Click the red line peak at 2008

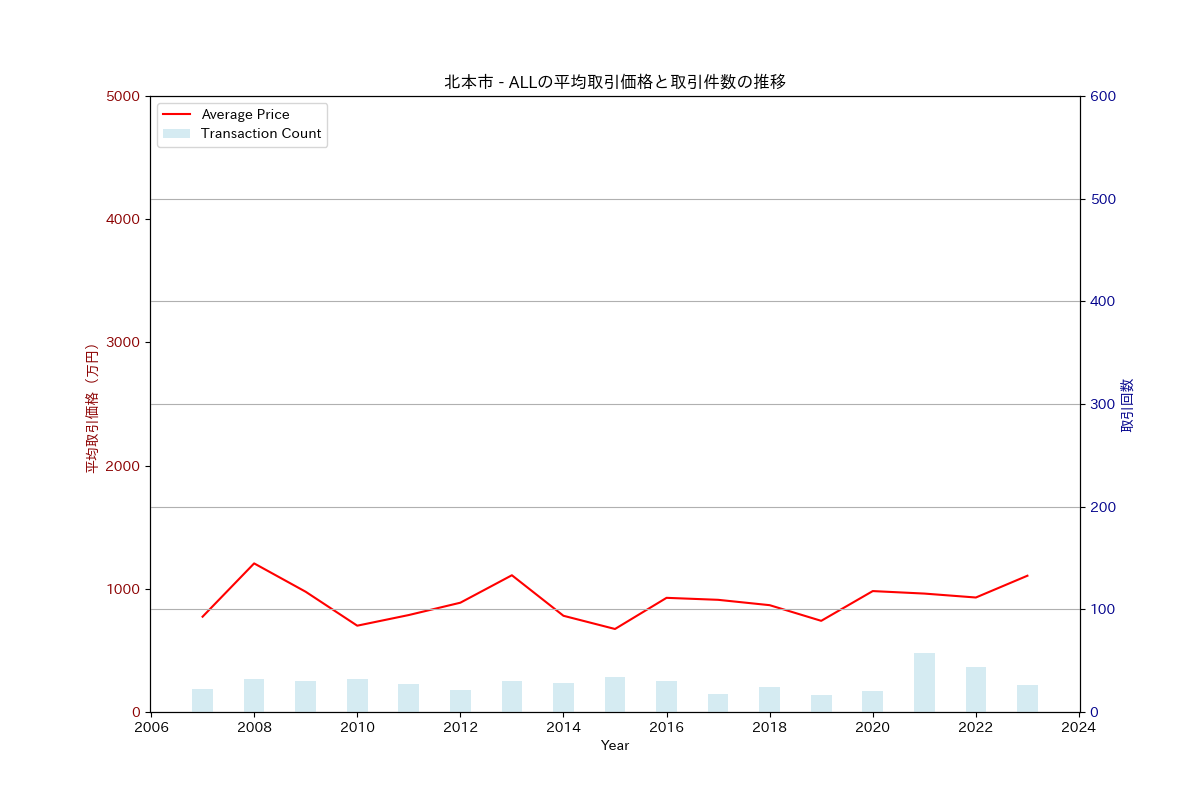(x=254, y=563)
